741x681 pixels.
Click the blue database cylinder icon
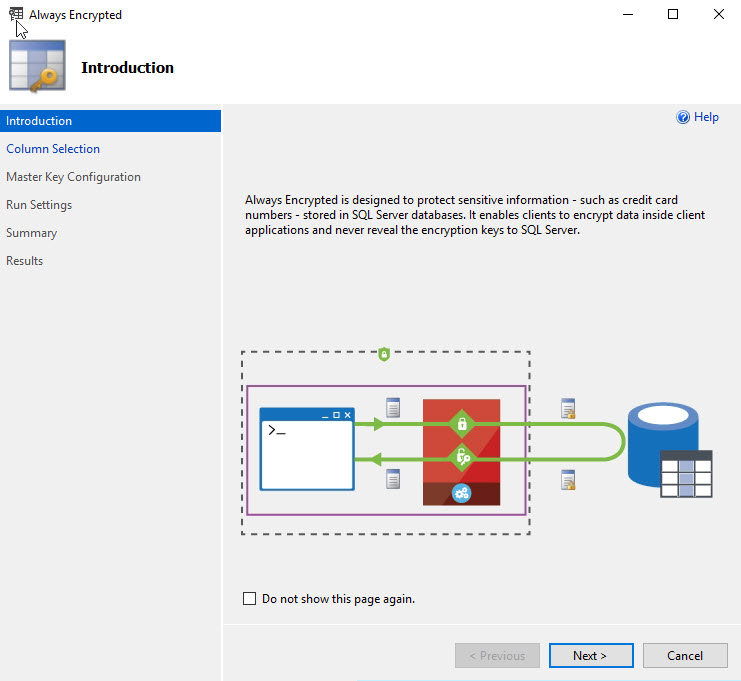point(663,444)
